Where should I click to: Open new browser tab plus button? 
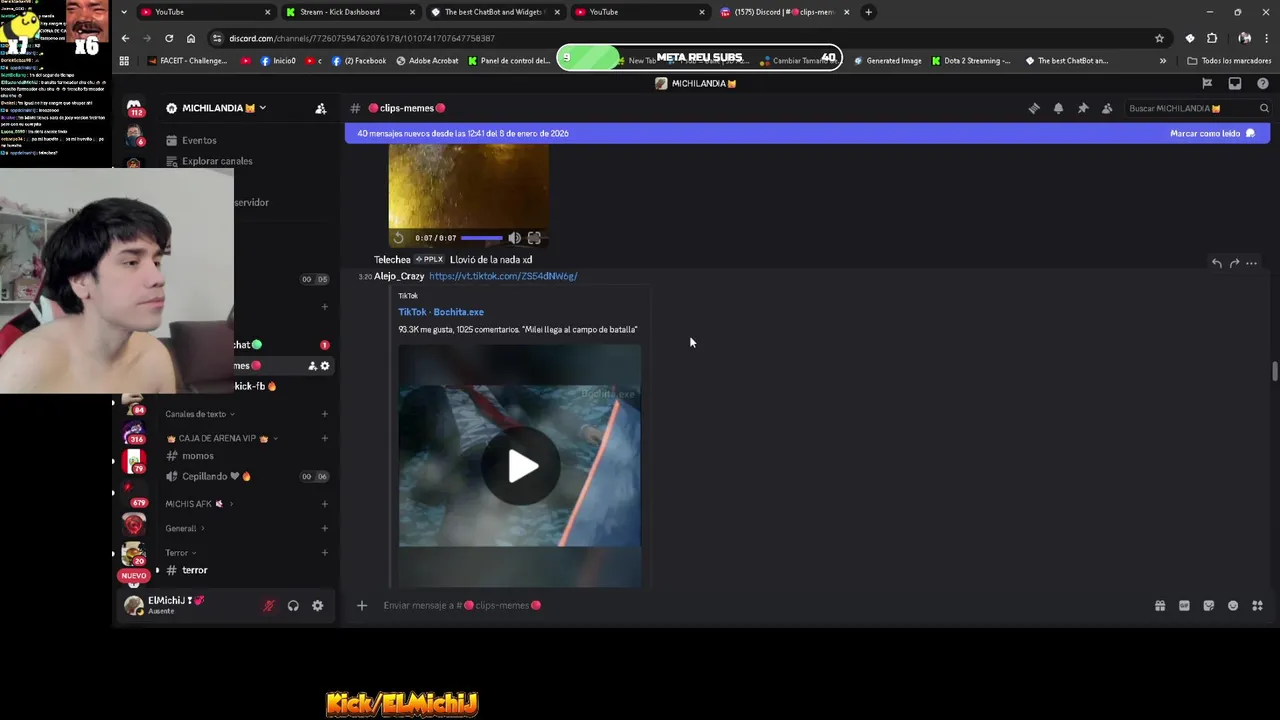coord(868,12)
